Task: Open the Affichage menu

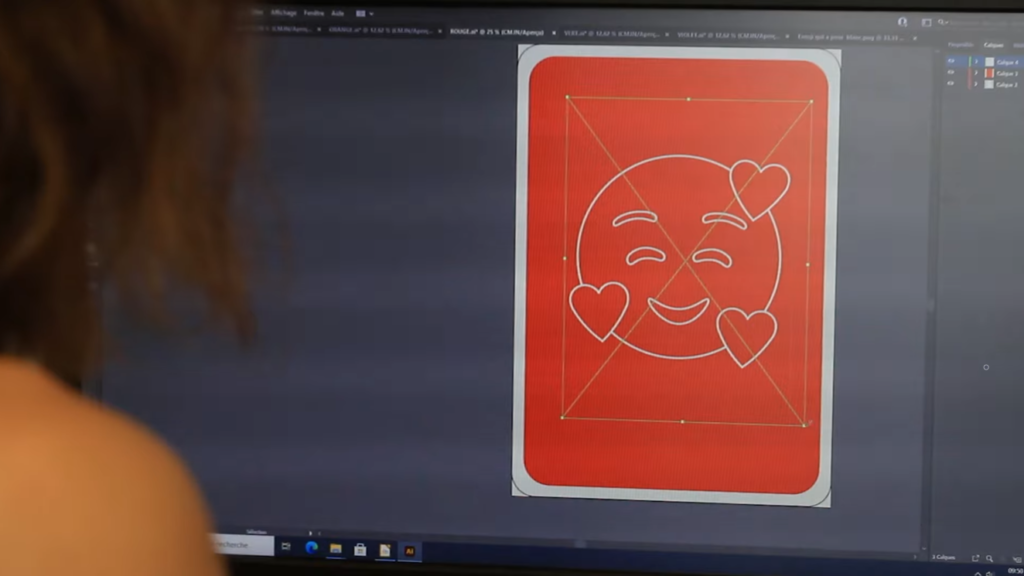Action: [283, 13]
